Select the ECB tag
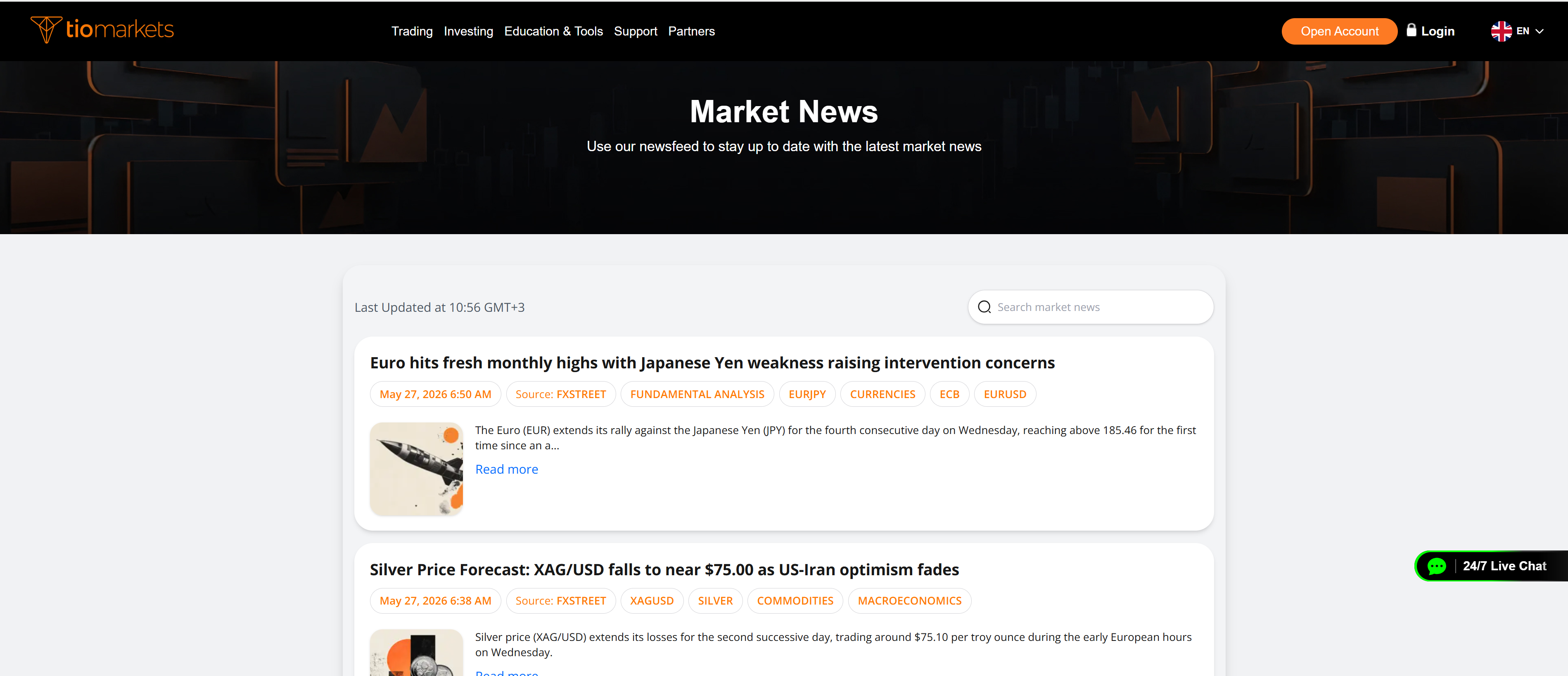This screenshot has width=1568, height=676. click(x=949, y=394)
